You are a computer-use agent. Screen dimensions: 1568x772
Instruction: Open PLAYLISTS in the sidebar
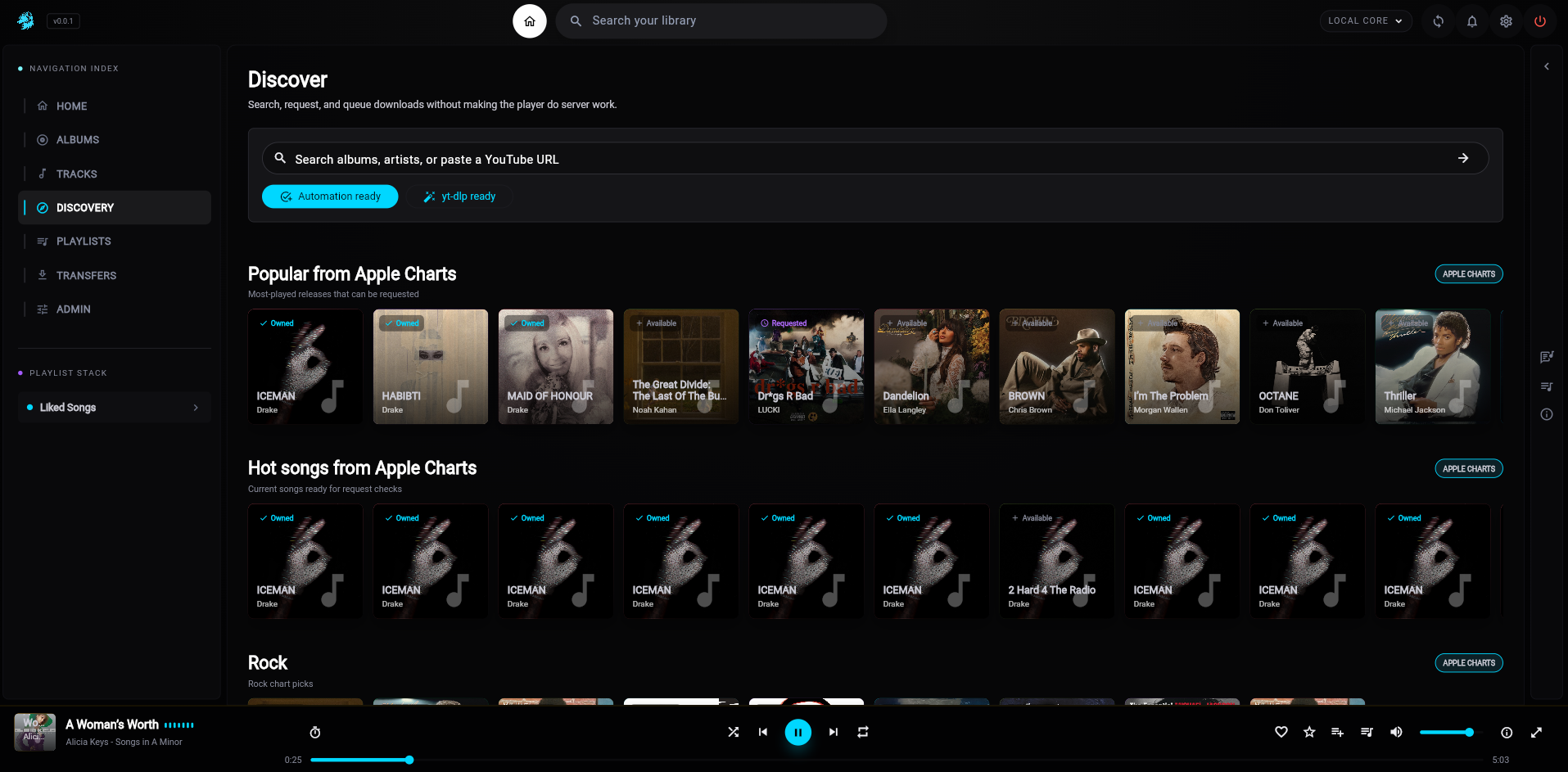(115, 242)
